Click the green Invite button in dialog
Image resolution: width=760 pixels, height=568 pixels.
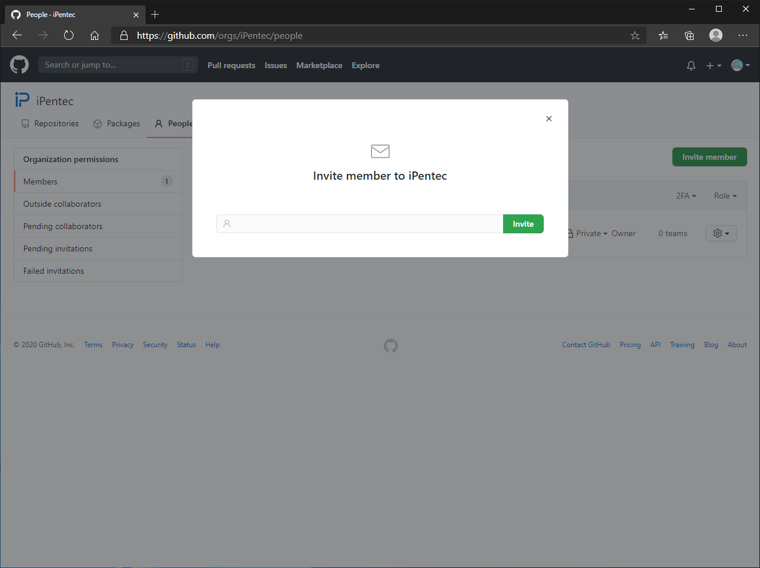coord(523,224)
